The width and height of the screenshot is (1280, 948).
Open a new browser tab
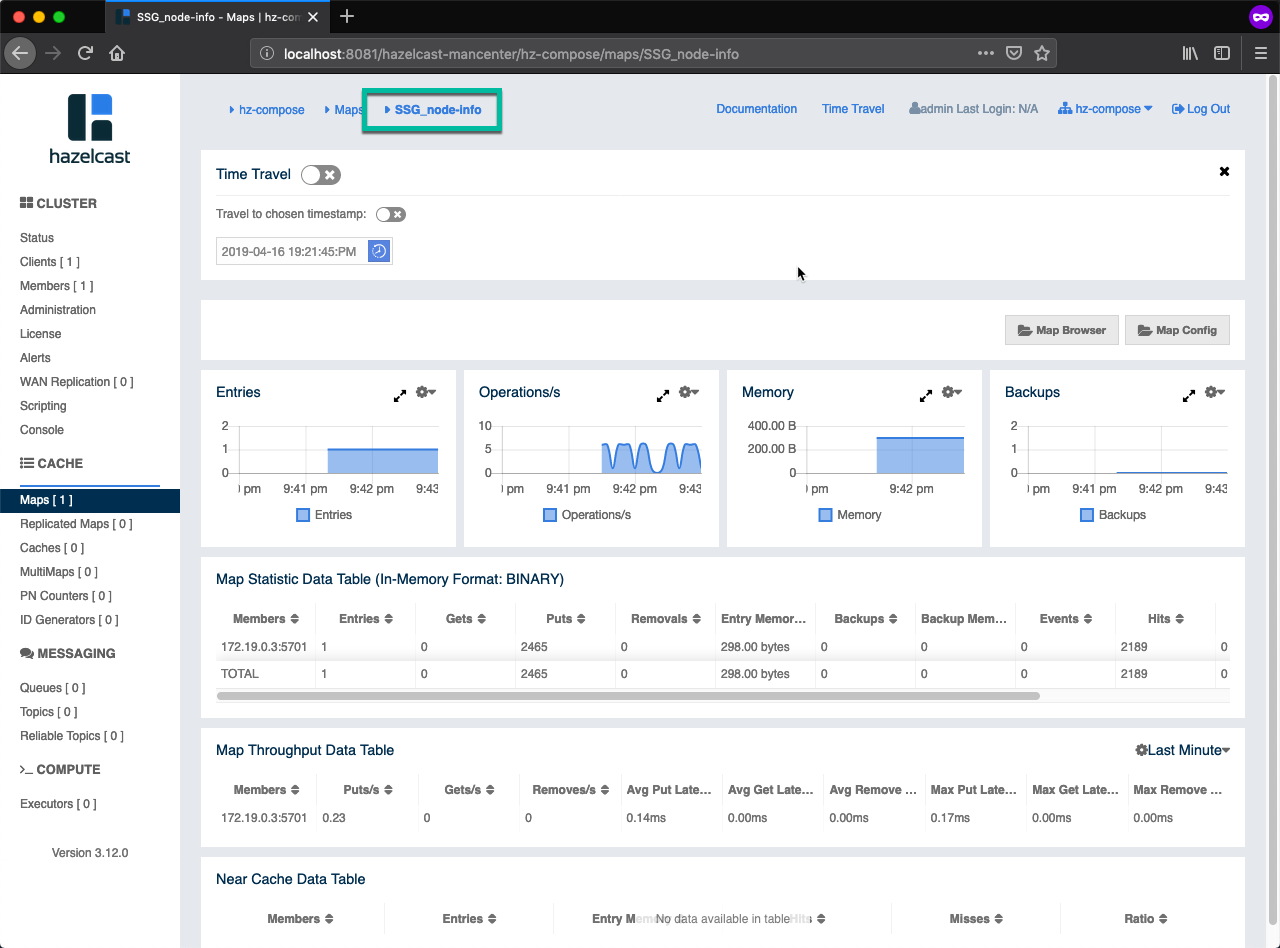click(347, 16)
